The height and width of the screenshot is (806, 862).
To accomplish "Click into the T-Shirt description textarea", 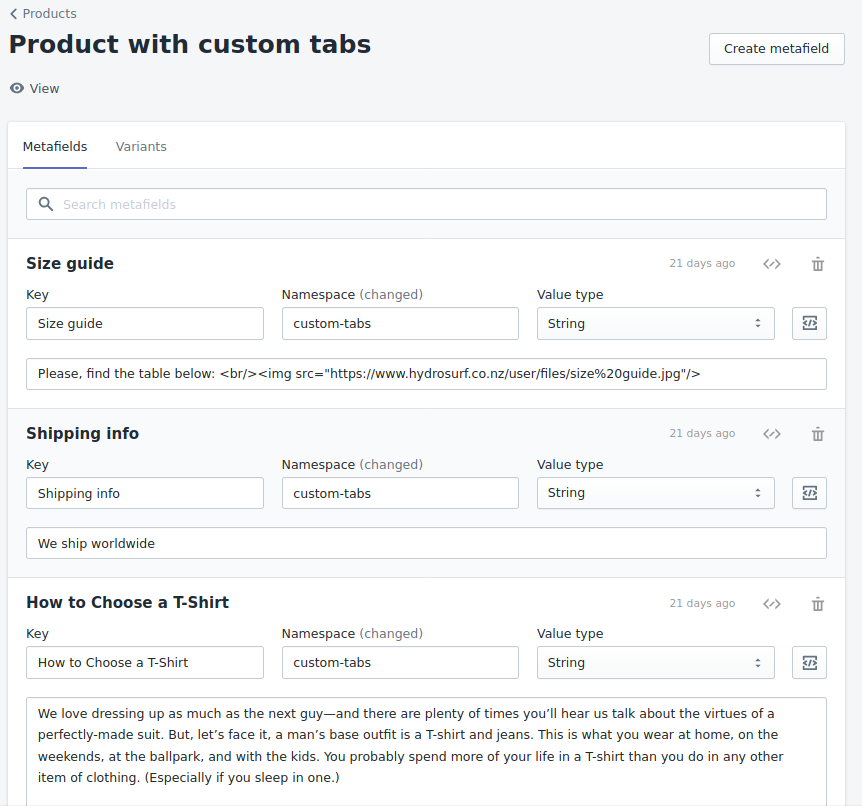I will pyautogui.click(x=426, y=752).
